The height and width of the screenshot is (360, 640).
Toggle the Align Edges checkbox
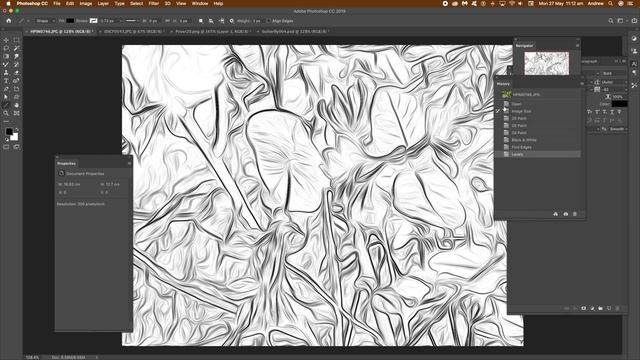pyautogui.click(x=269, y=21)
